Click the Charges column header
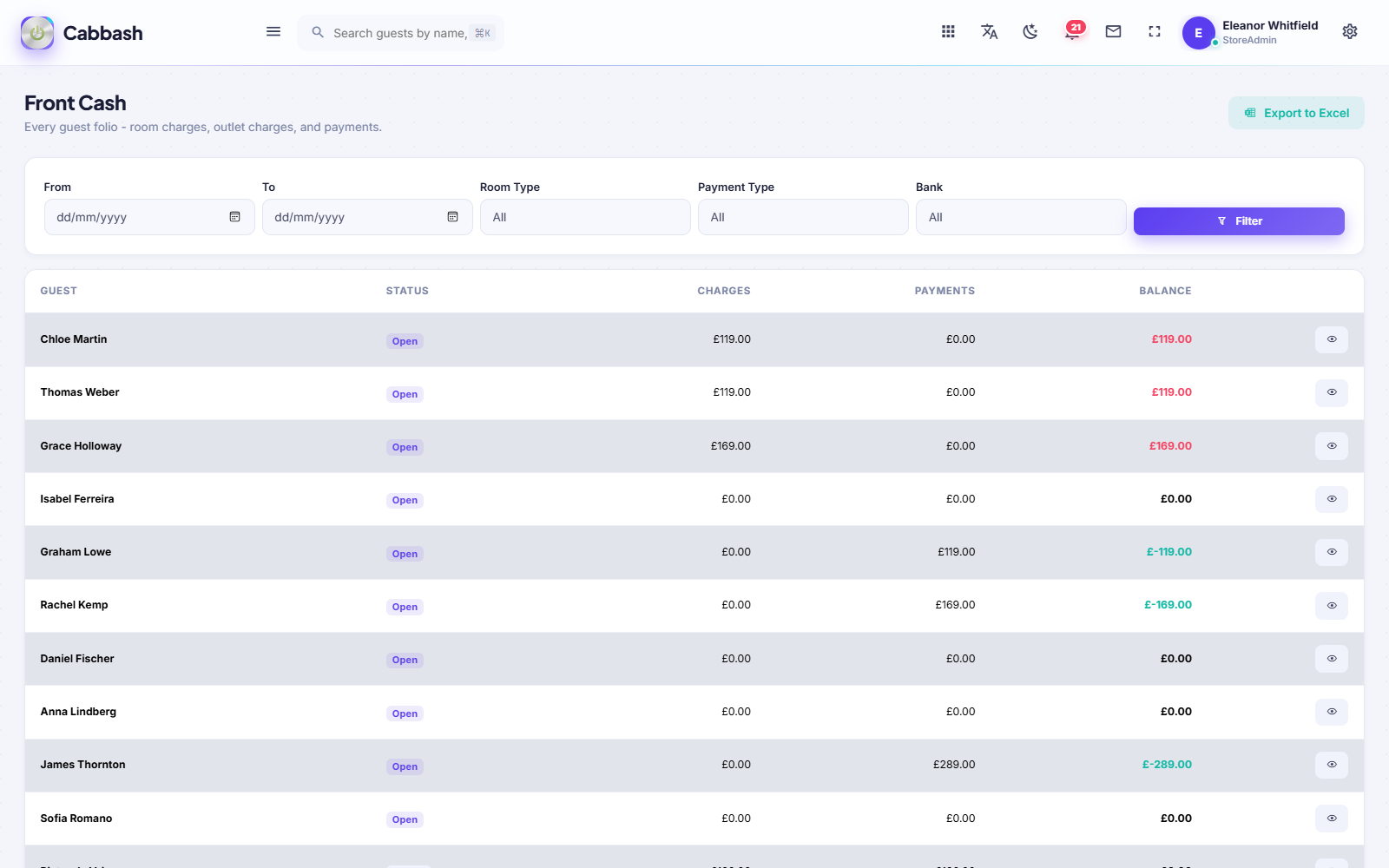This screenshot has height=868, width=1389. (724, 291)
